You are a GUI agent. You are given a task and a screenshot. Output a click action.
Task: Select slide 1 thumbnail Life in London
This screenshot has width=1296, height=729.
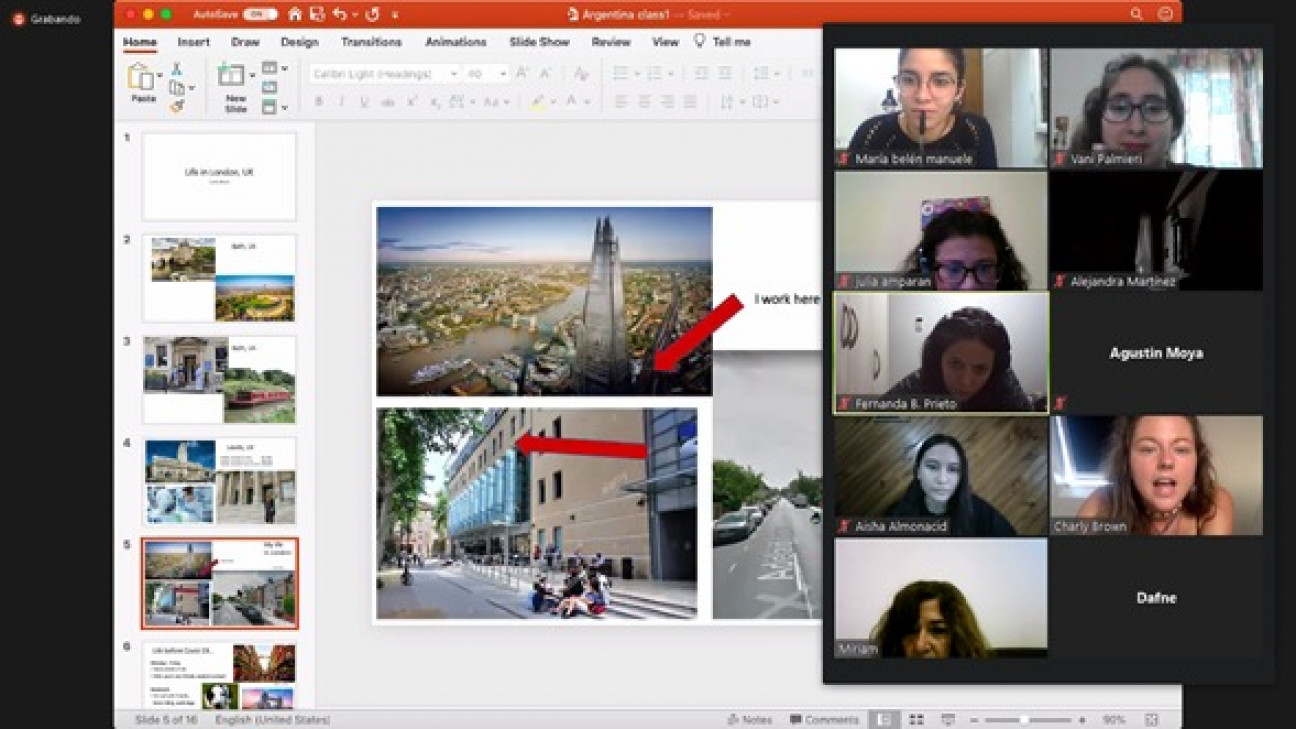pos(219,176)
